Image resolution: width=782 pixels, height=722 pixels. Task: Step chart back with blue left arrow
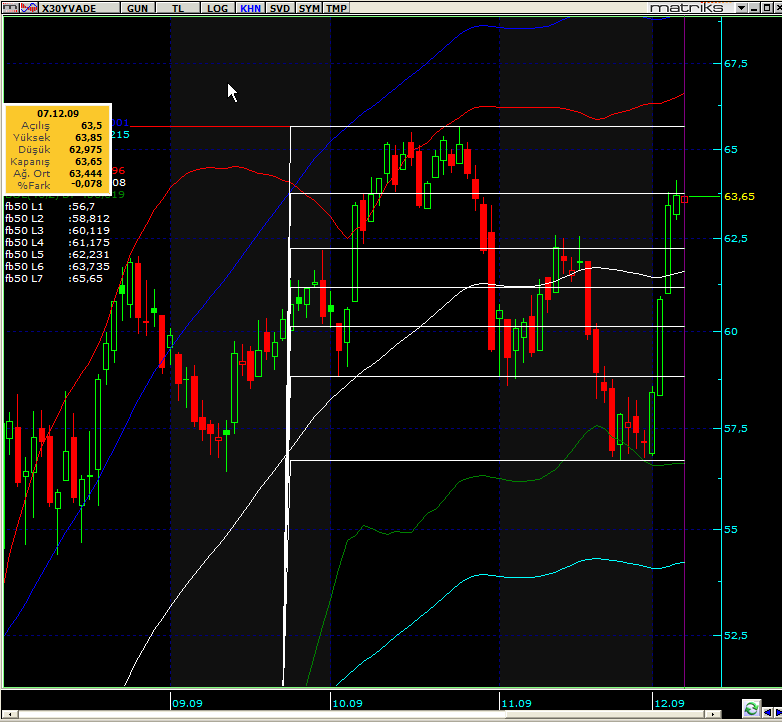(x=768, y=713)
